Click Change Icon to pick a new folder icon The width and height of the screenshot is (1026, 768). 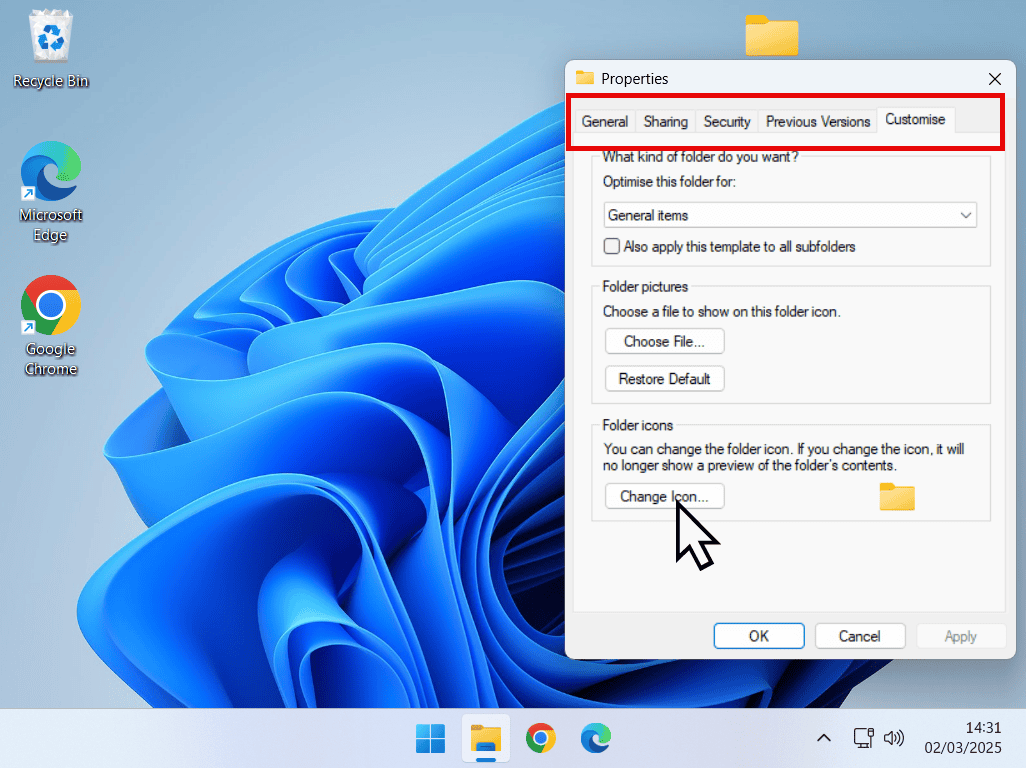click(664, 496)
